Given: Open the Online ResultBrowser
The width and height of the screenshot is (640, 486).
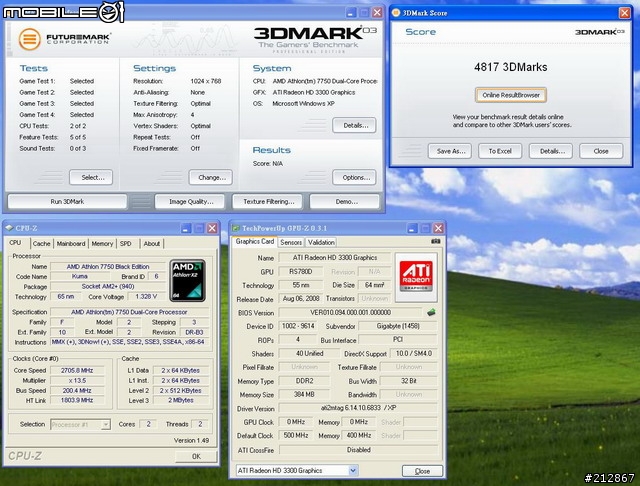Looking at the screenshot, I should (511, 95).
